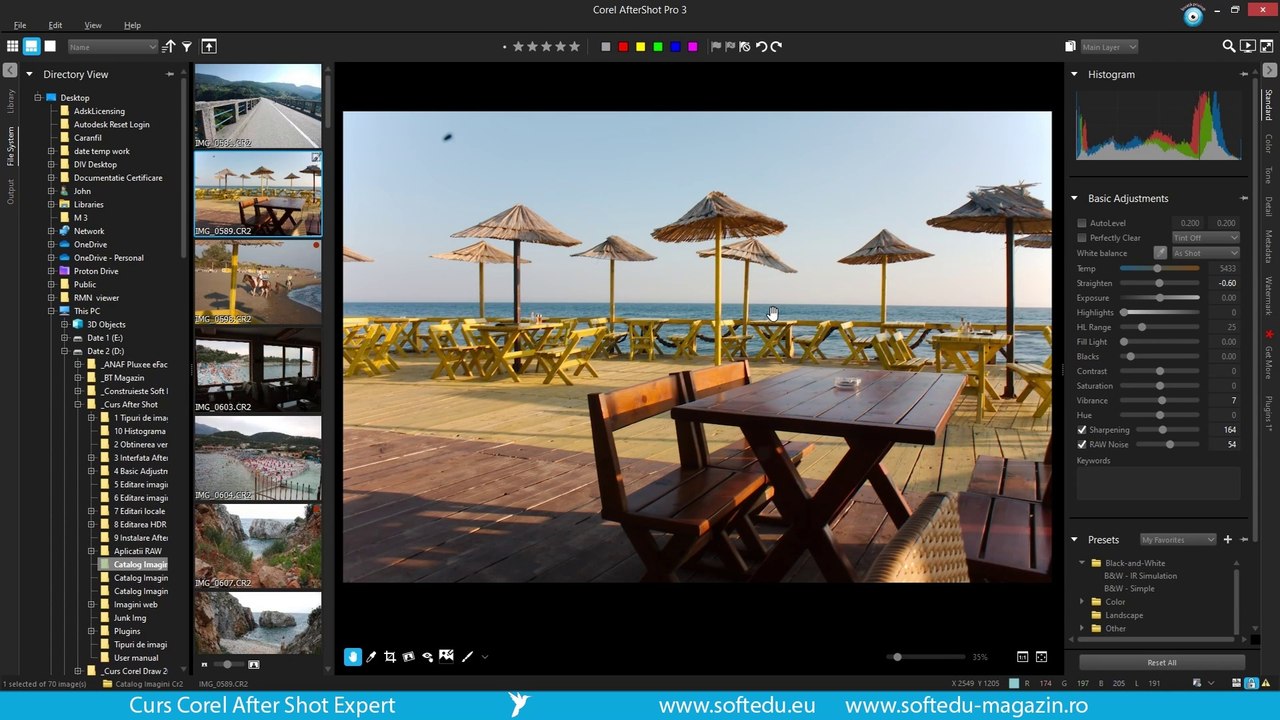
Task: Click the go-up-folder toolbar icon
Action: point(208,46)
